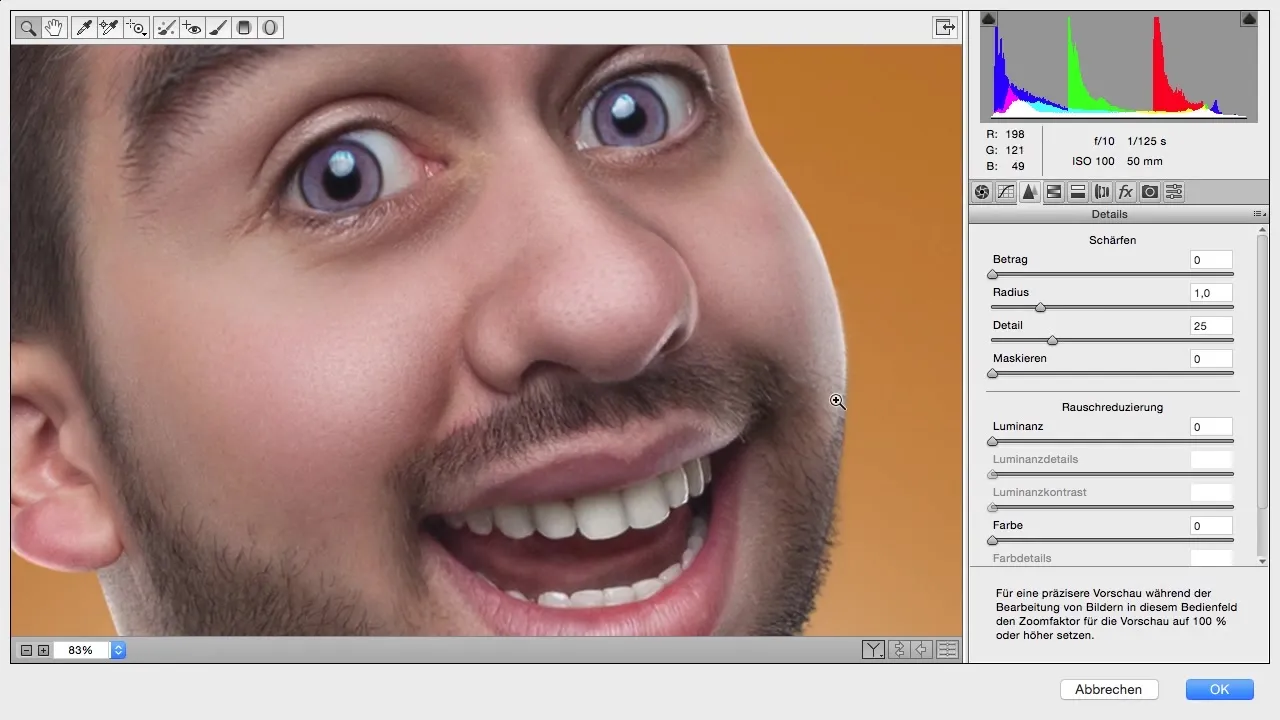Click the 83% zoom level field
The height and width of the screenshot is (720, 1280).
[x=82, y=650]
